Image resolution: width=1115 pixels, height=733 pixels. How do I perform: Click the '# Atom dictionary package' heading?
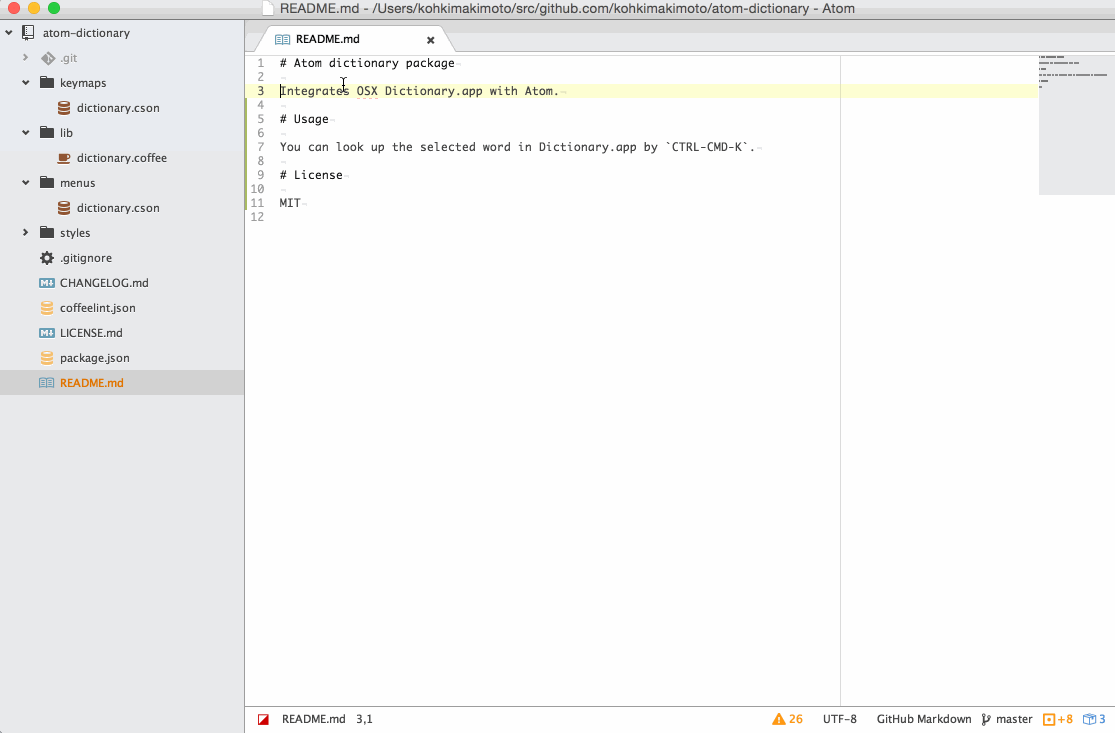[367, 63]
